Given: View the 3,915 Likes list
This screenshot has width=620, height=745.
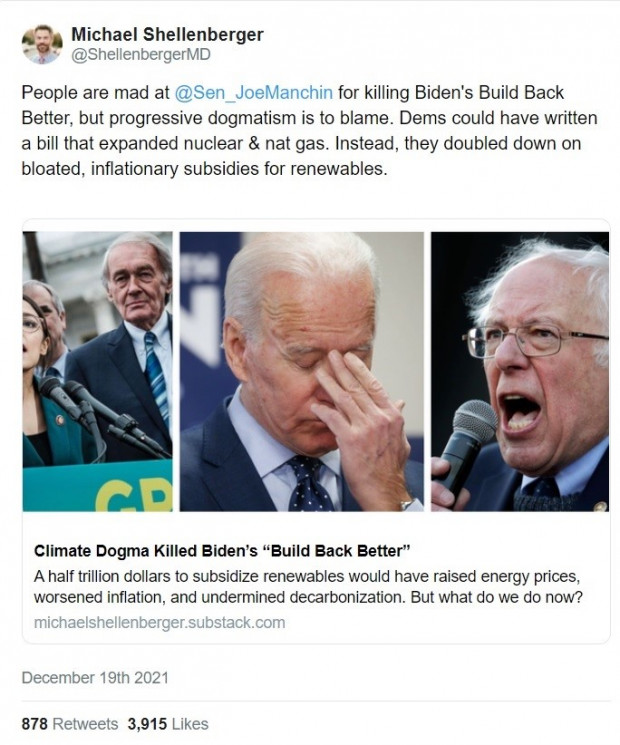Looking at the screenshot, I should coord(168,724).
